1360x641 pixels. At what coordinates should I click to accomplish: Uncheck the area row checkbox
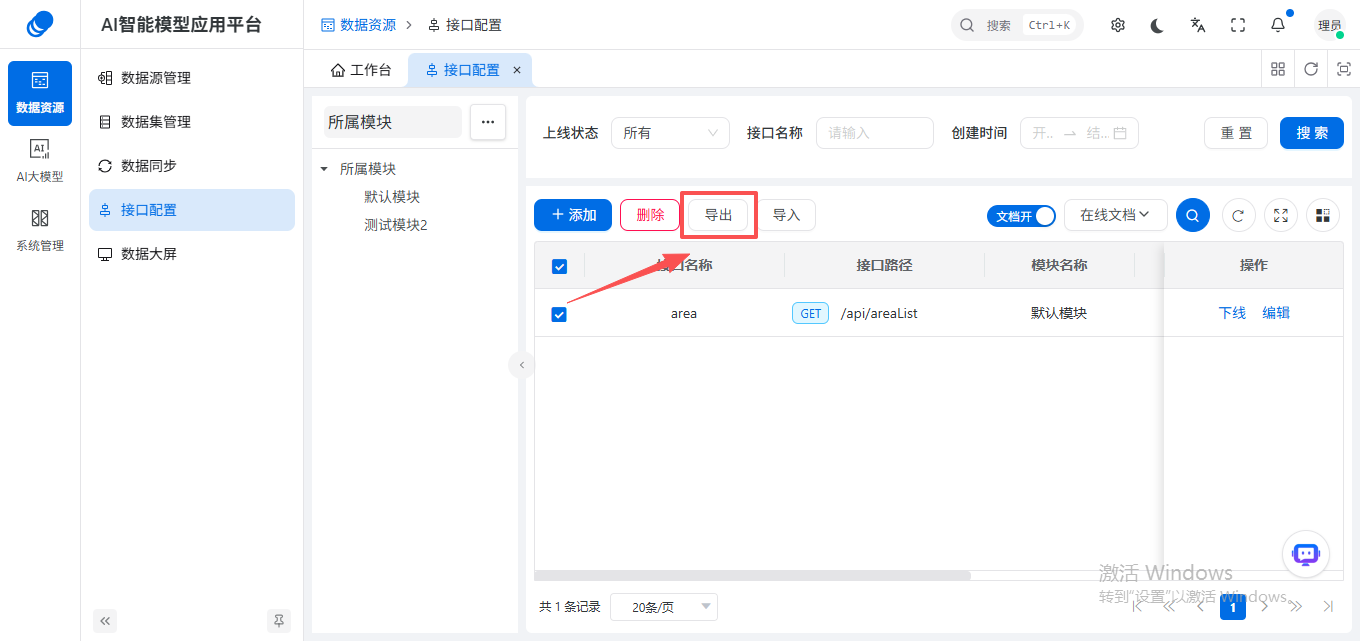tap(559, 314)
